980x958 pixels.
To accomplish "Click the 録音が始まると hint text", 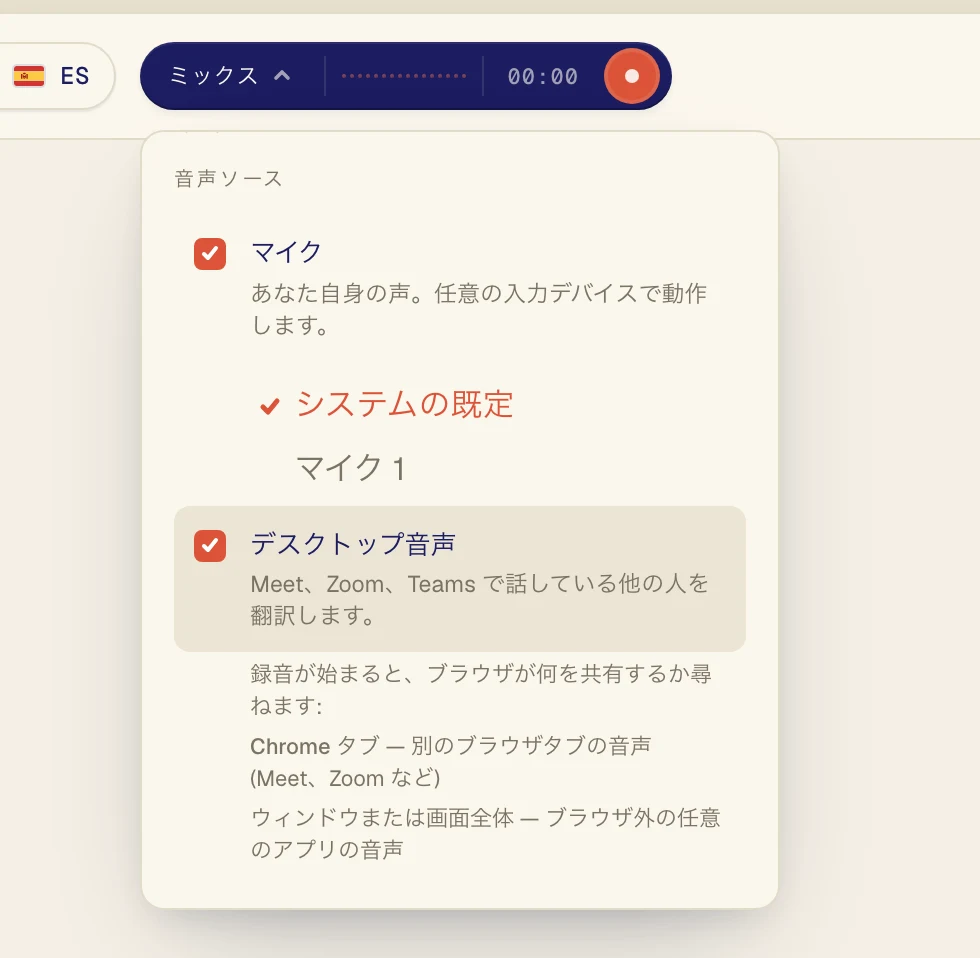I will [x=481, y=689].
